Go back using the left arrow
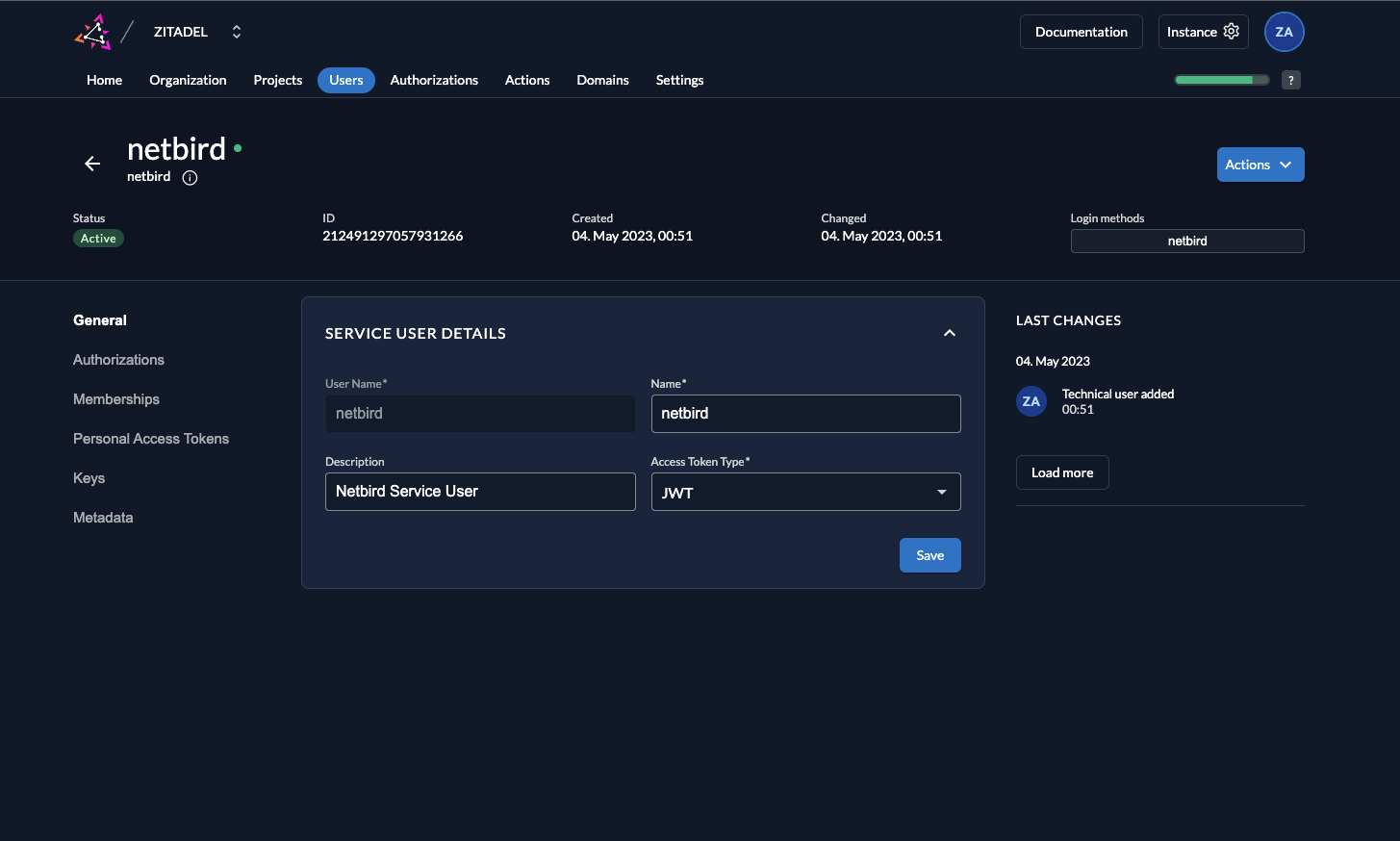This screenshot has width=1400, height=841. (x=92, y=164)
